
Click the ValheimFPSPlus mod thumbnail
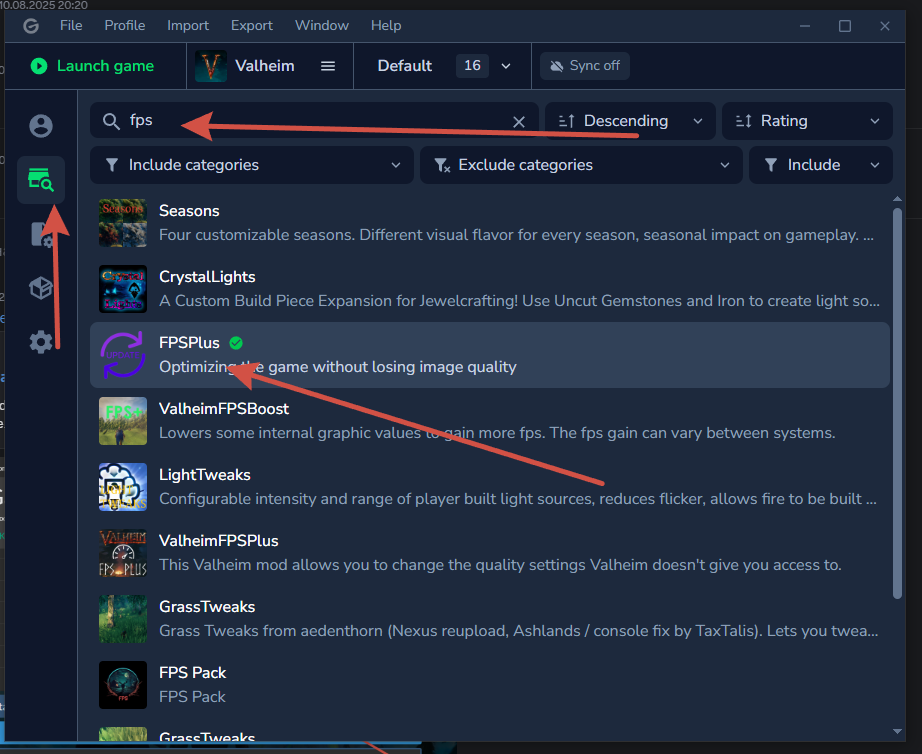123,553
